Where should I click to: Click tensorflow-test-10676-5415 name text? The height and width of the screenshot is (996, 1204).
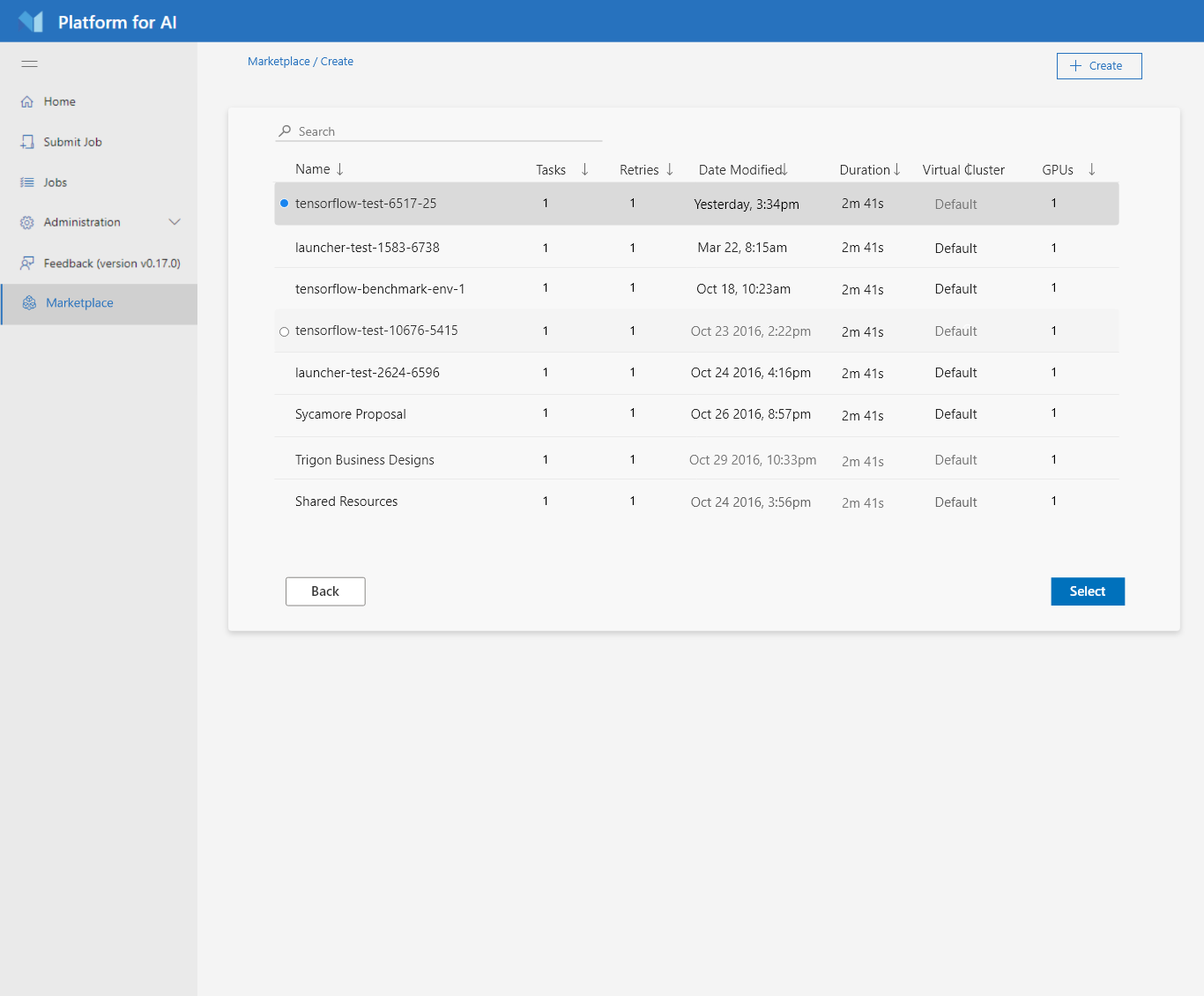point(376,331)
